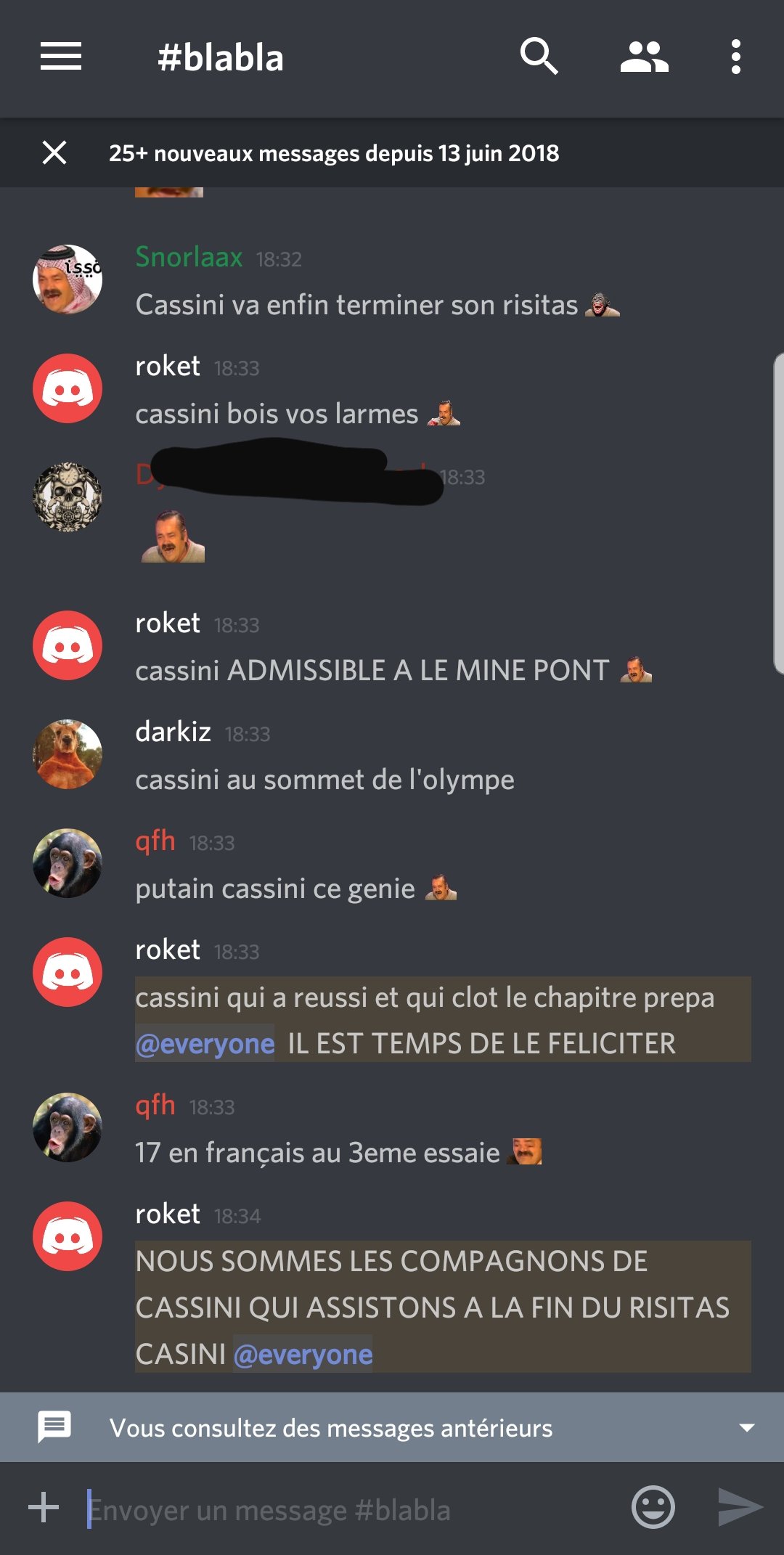784x1555 pixels.
Task: Tap the large Risitas emoji image
Action: point(173,536)
